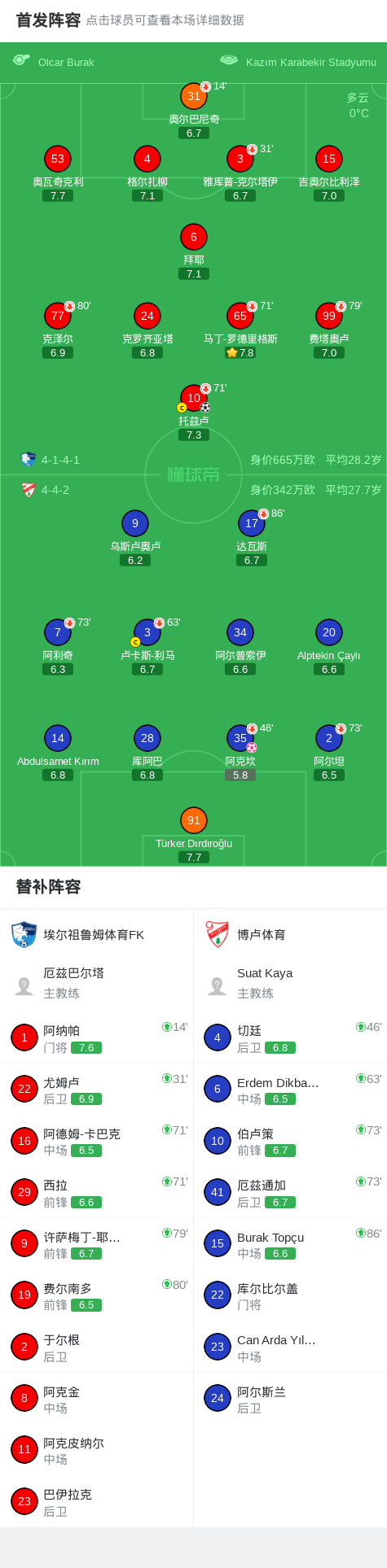Select 达瓦斯 number 17 player circle
Image resolution: width=387 pixels, height=1568 pixels.
click(x=252, y=523)
